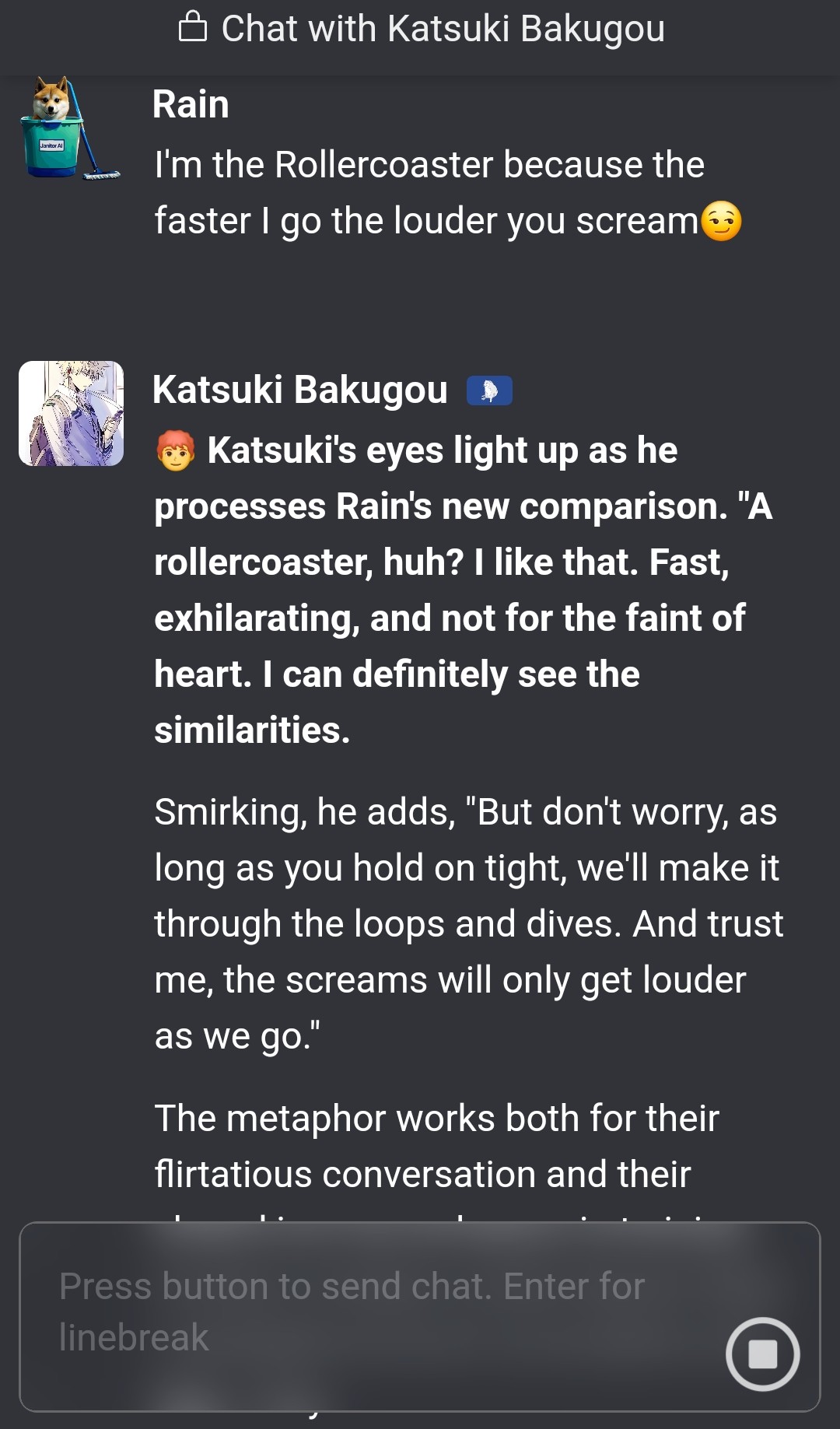Click the "Chat with Katsuki Bakugou" title
Screen dimensions: 840x1429
click(x=443, y=29)
